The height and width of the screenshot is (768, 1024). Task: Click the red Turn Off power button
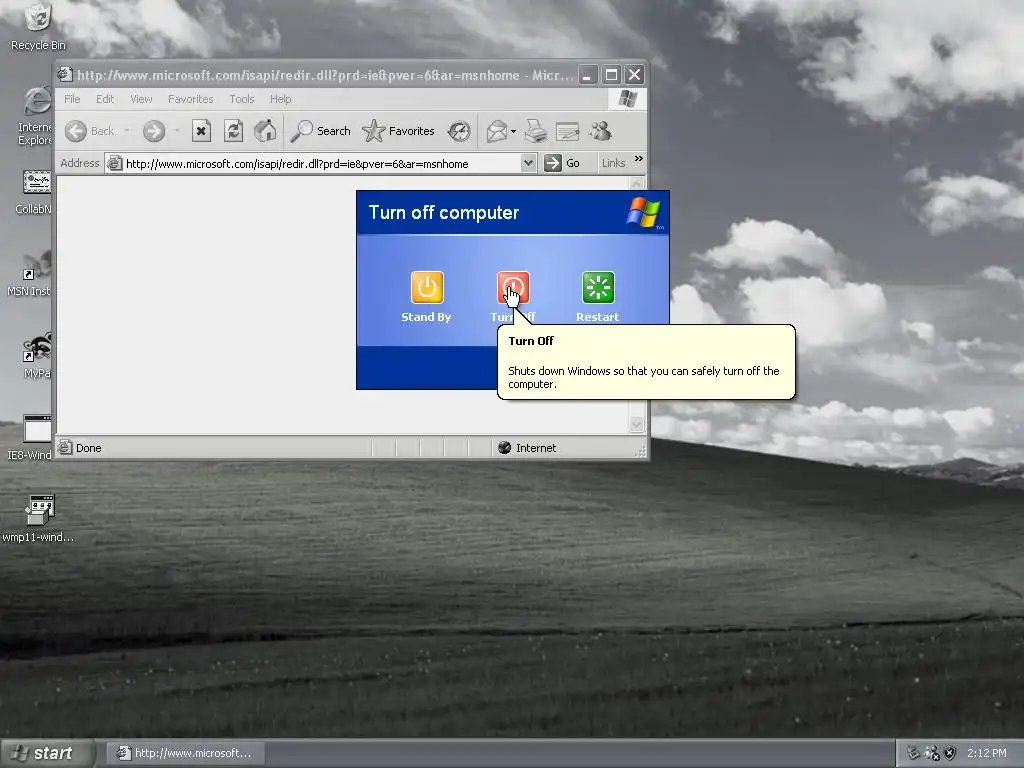click(513, 287)
